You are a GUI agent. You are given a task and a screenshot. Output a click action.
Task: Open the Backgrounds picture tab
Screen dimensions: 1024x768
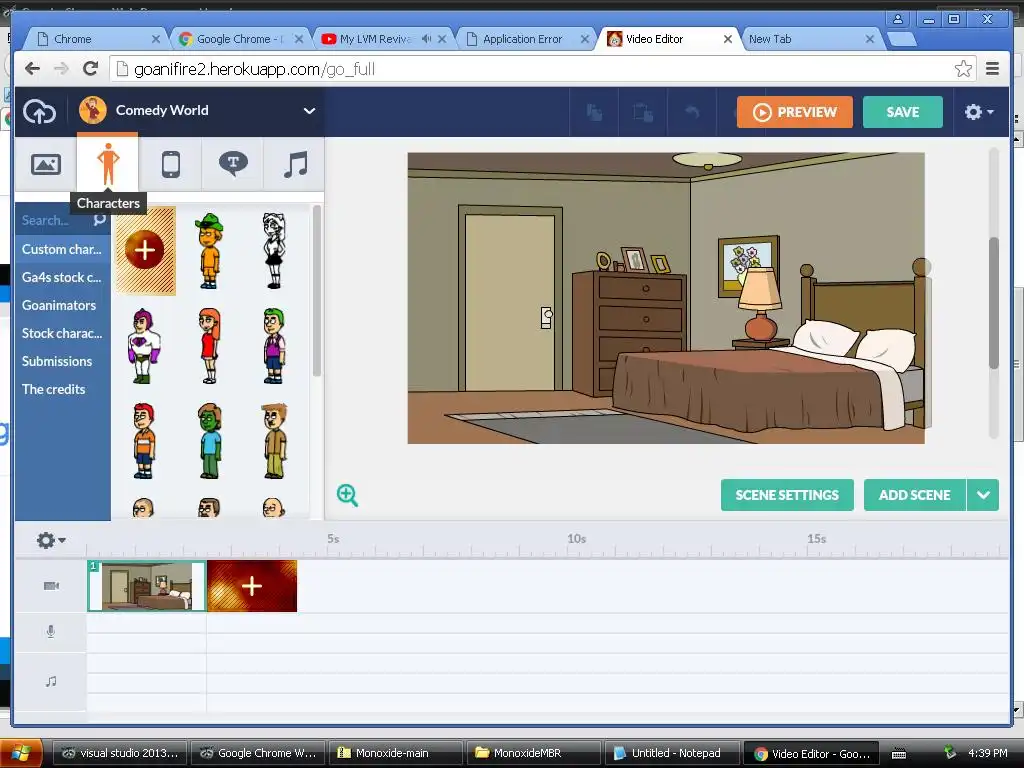pyautogui.click(x=46, y=164)
